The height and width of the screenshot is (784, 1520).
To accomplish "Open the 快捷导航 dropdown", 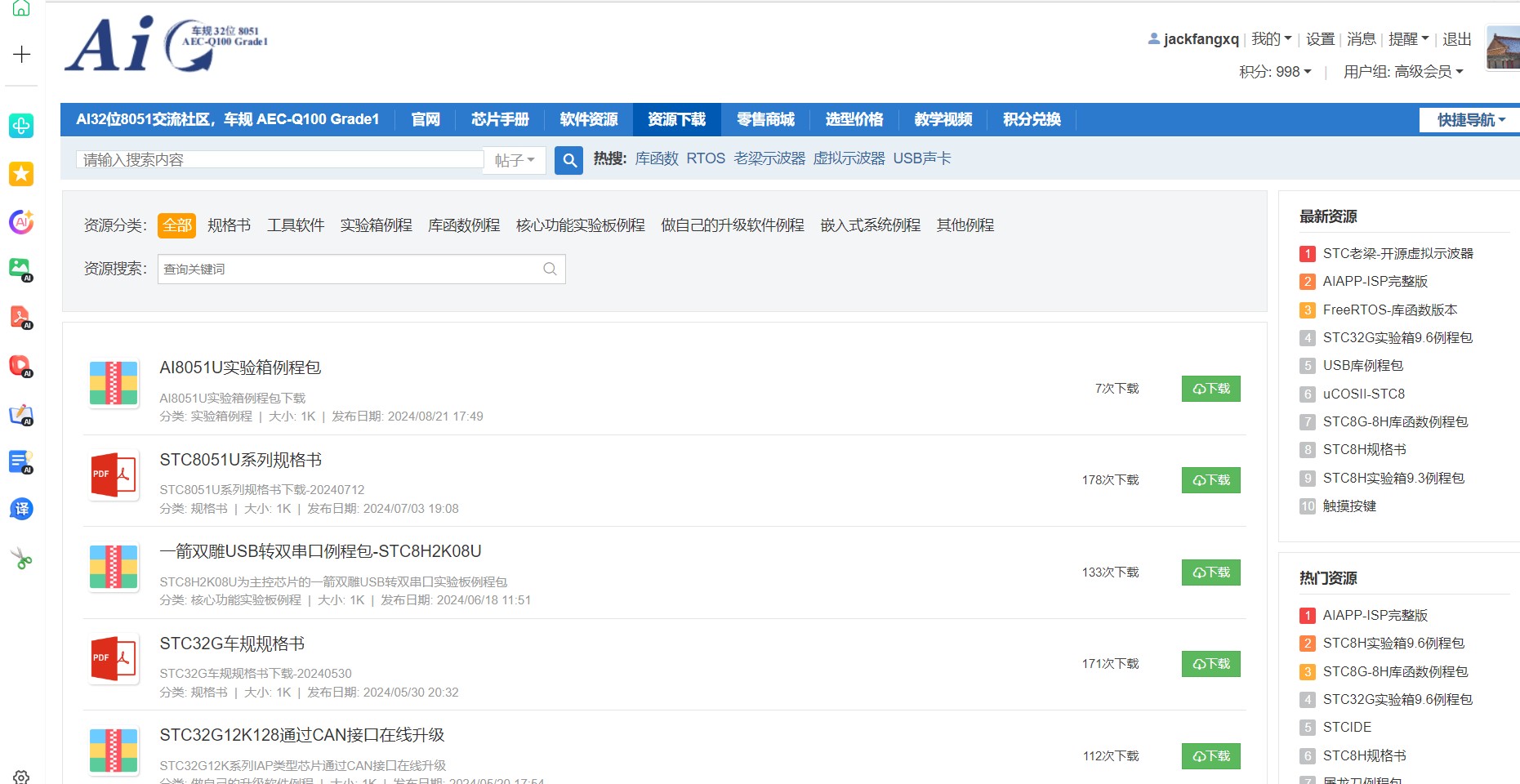I will click(x=1471, y=120).
